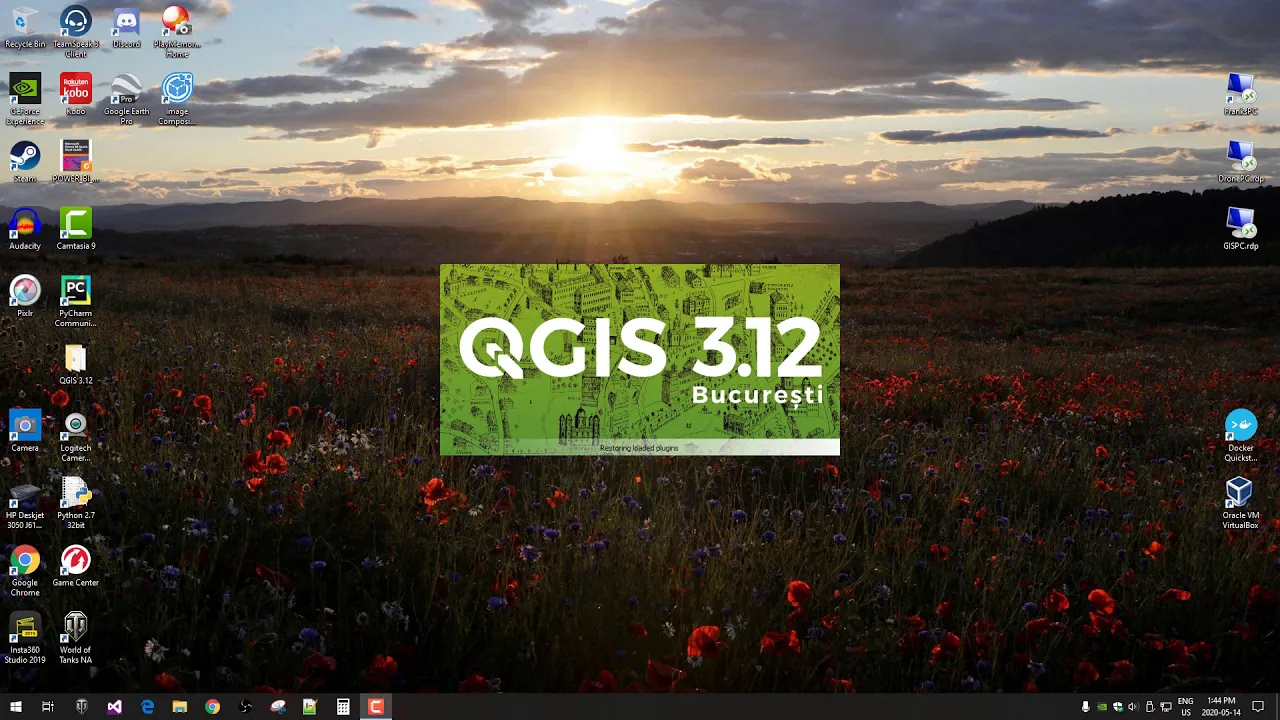Select Python 2.7 32bit desktop icon
This screenshot has width=1280, height=720.
pyautogui.click(x=76, y=503)
